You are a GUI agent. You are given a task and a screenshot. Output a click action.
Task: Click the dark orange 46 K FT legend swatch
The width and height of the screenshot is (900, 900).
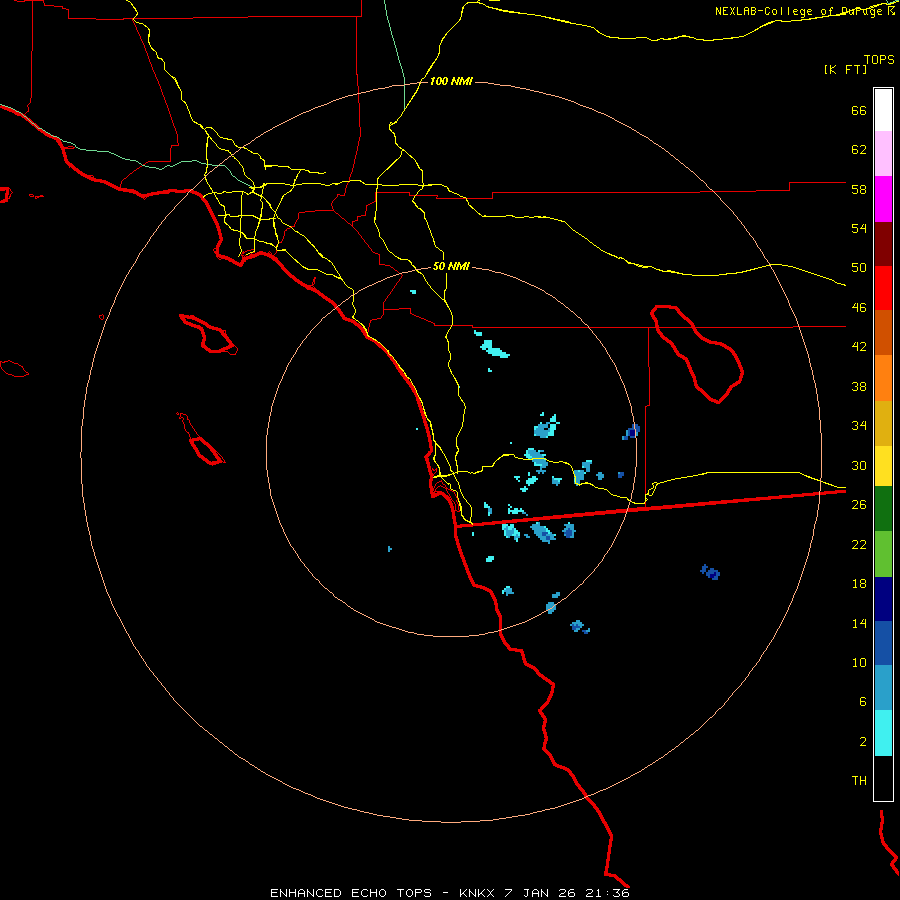tap(883, 332)
